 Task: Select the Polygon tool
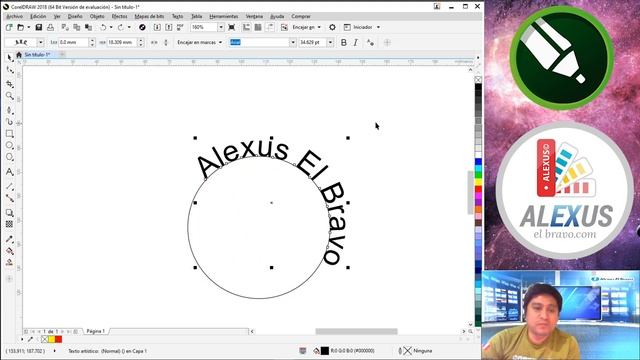pyautogui.click(x=10, y=158)
